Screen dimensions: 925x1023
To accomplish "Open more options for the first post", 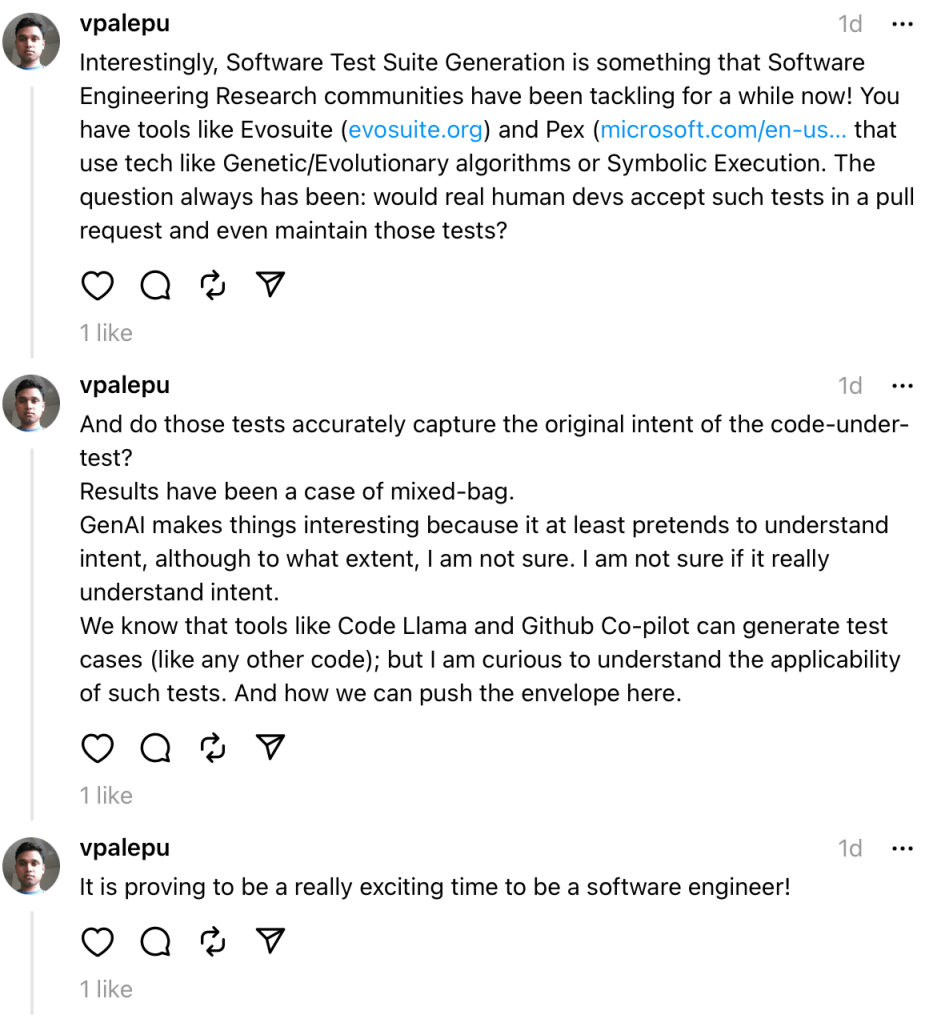I will click(902, 23).
